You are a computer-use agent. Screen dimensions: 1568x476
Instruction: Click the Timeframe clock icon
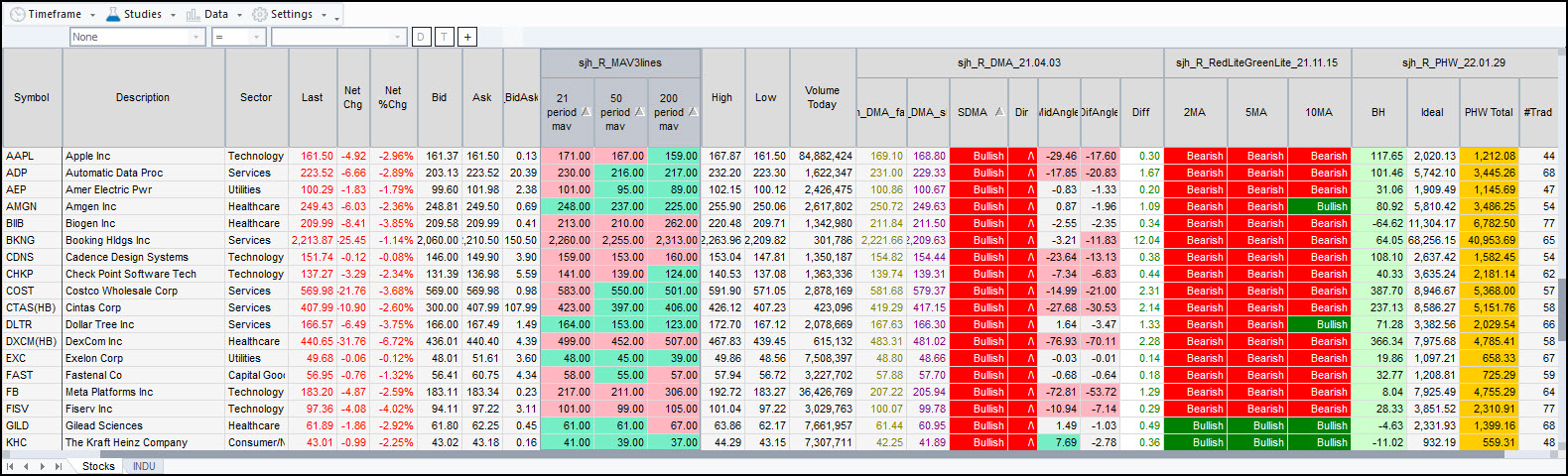(18, 14)
